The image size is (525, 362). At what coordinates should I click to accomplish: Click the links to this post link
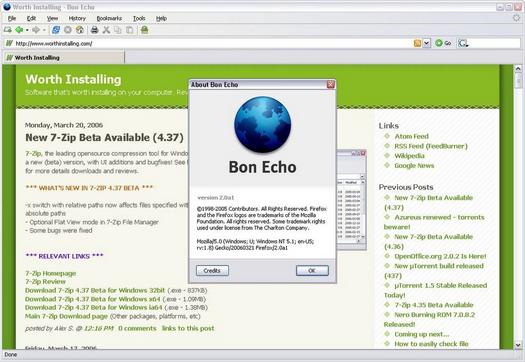(x=188, y=329)
